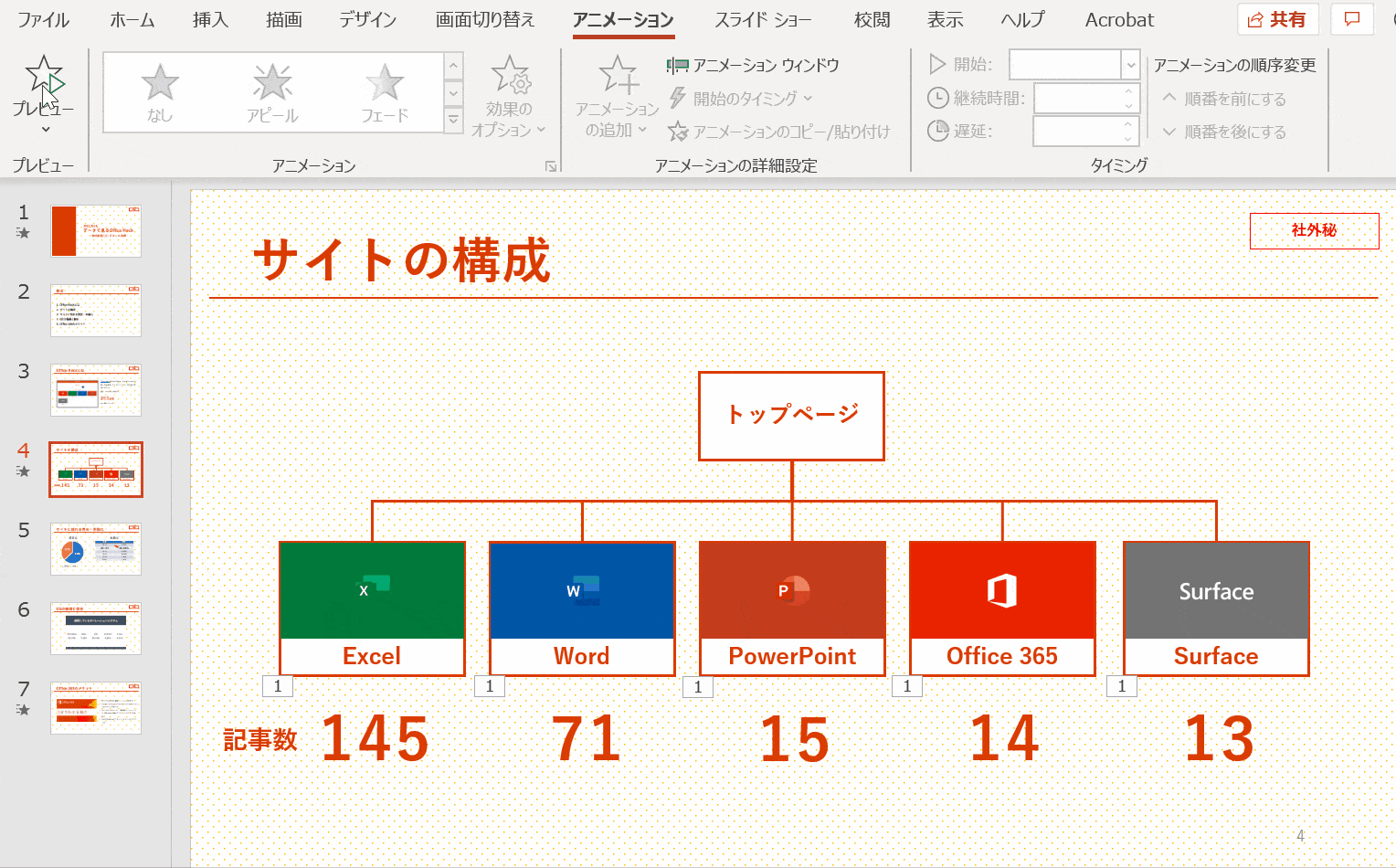Open 効果のオプション effect options
Screen dimensions: 1396x868
point(509,97)
